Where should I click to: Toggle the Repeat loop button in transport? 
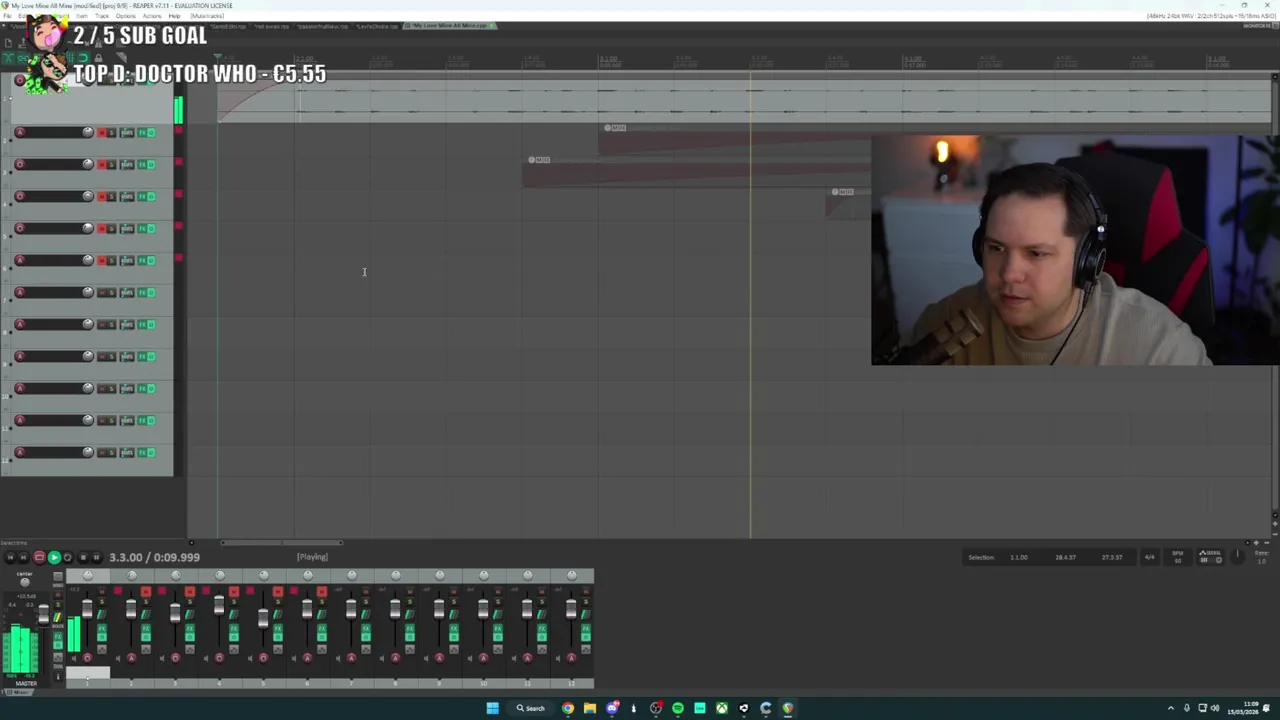click(x=68, y=557)
